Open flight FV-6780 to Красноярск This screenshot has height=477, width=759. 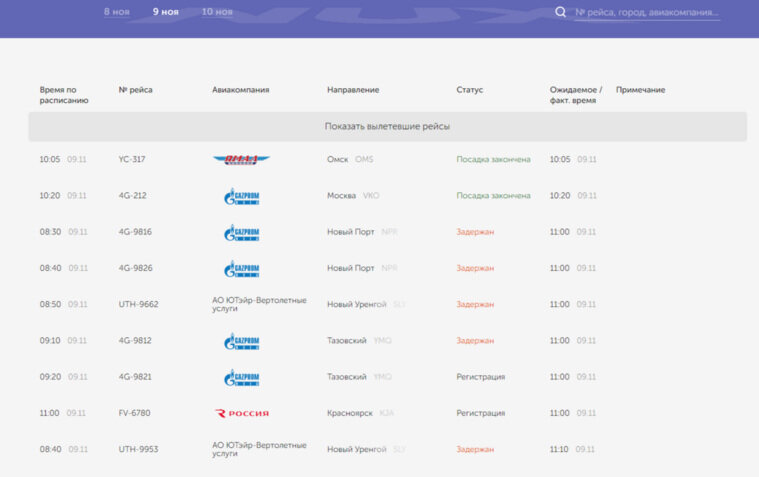click(x=387, y=413)
